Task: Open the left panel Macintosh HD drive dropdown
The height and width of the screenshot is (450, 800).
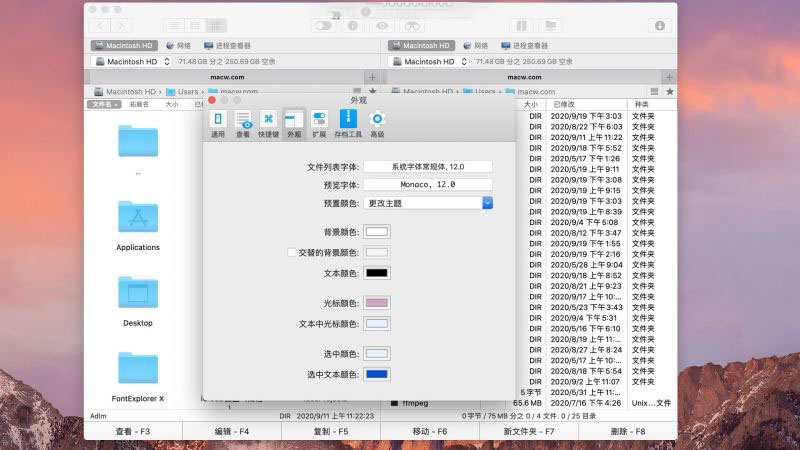Action: (132, 61)
